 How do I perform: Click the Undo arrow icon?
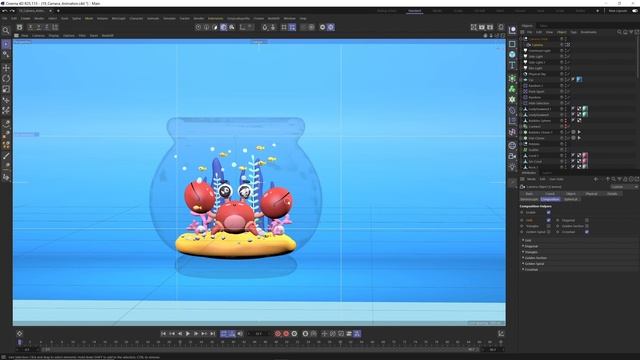4,11
